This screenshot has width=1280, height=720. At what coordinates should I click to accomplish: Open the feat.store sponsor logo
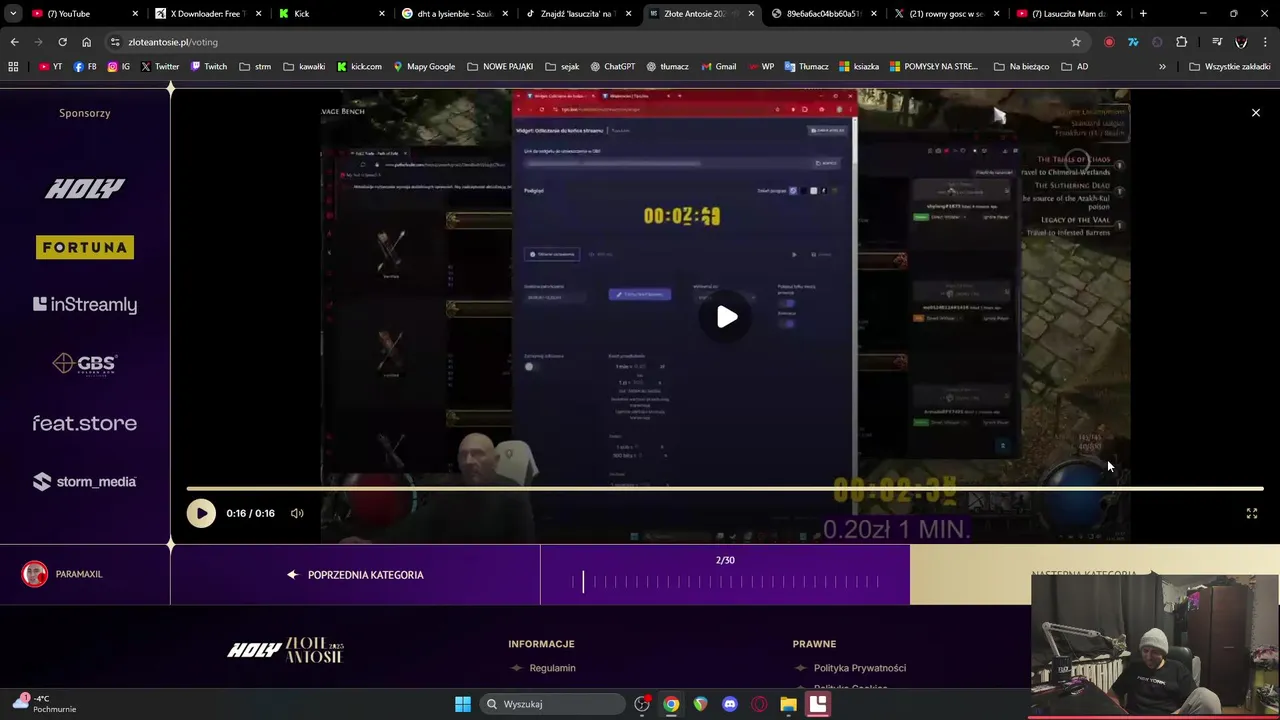pos(85,423)
